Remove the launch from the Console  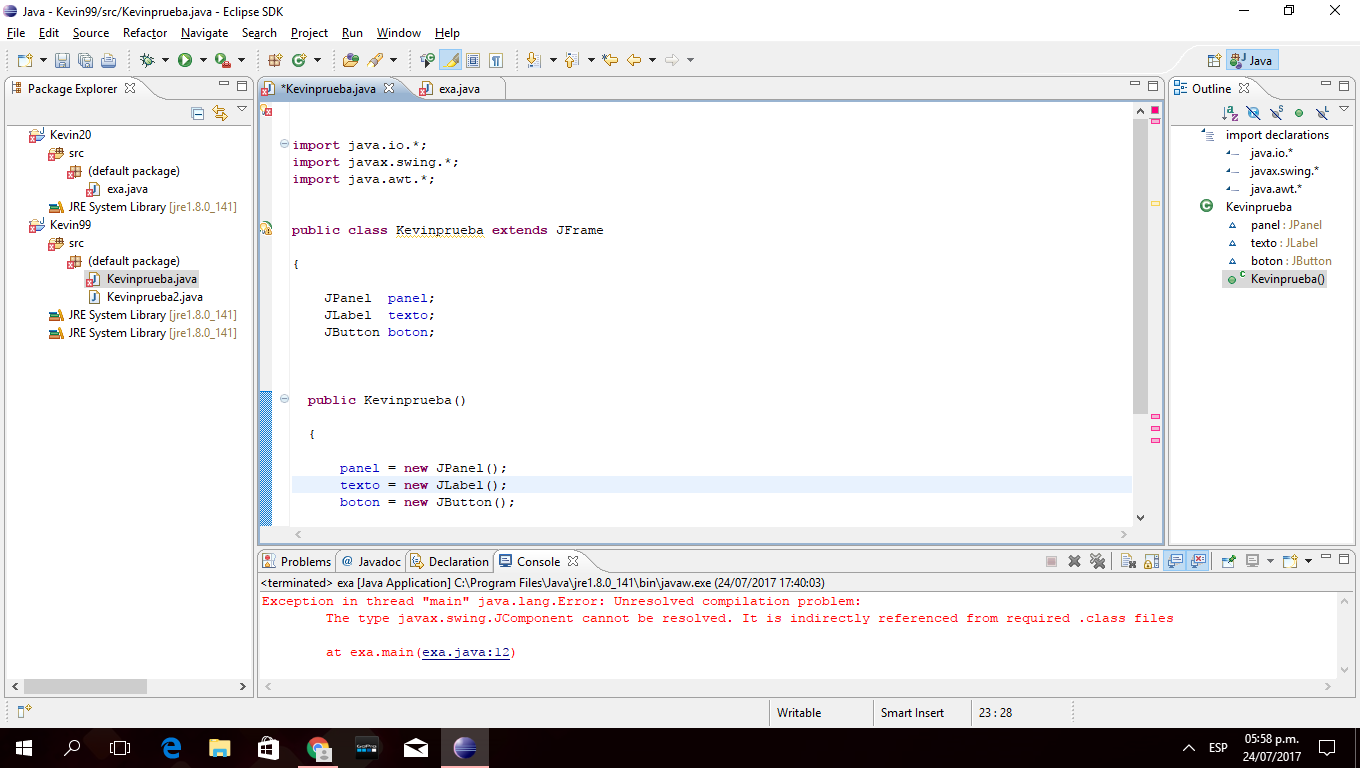coord(1074,561)
